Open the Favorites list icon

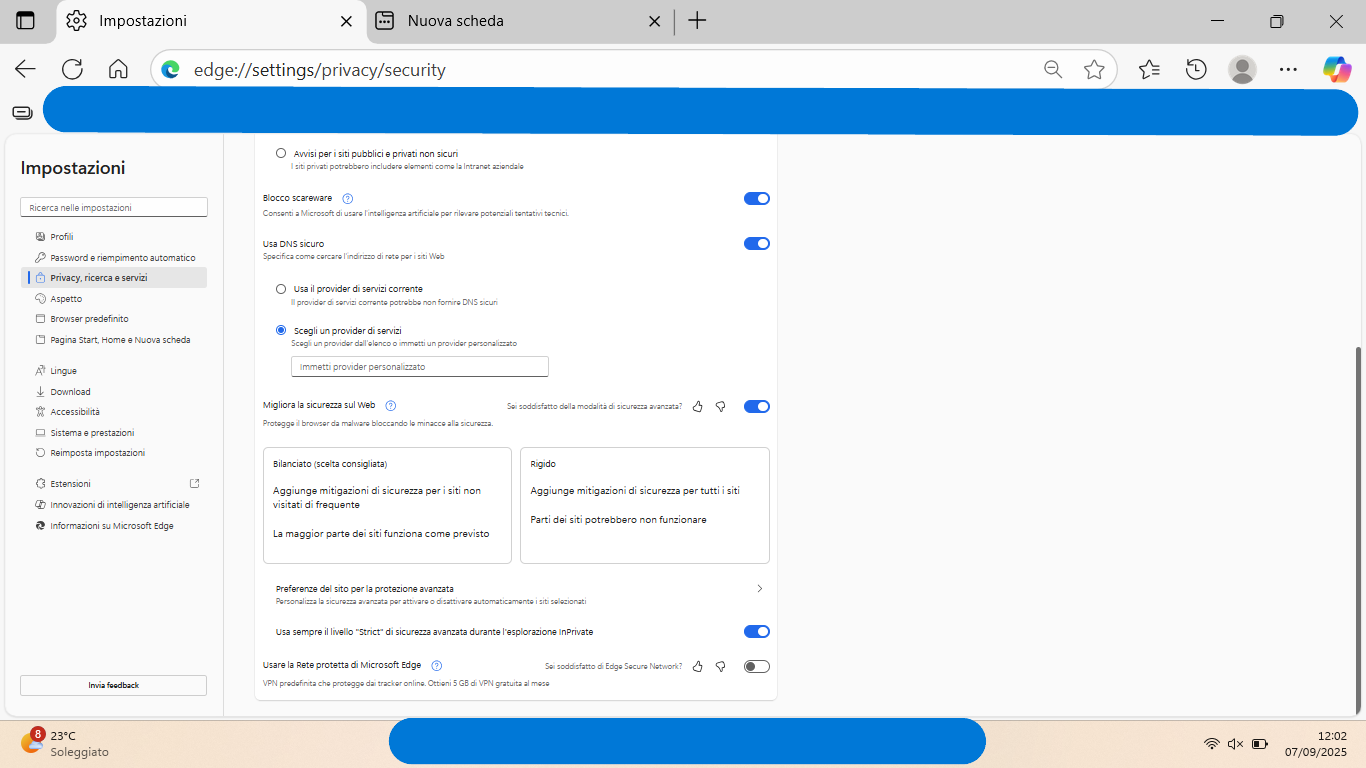(1149, 69)
